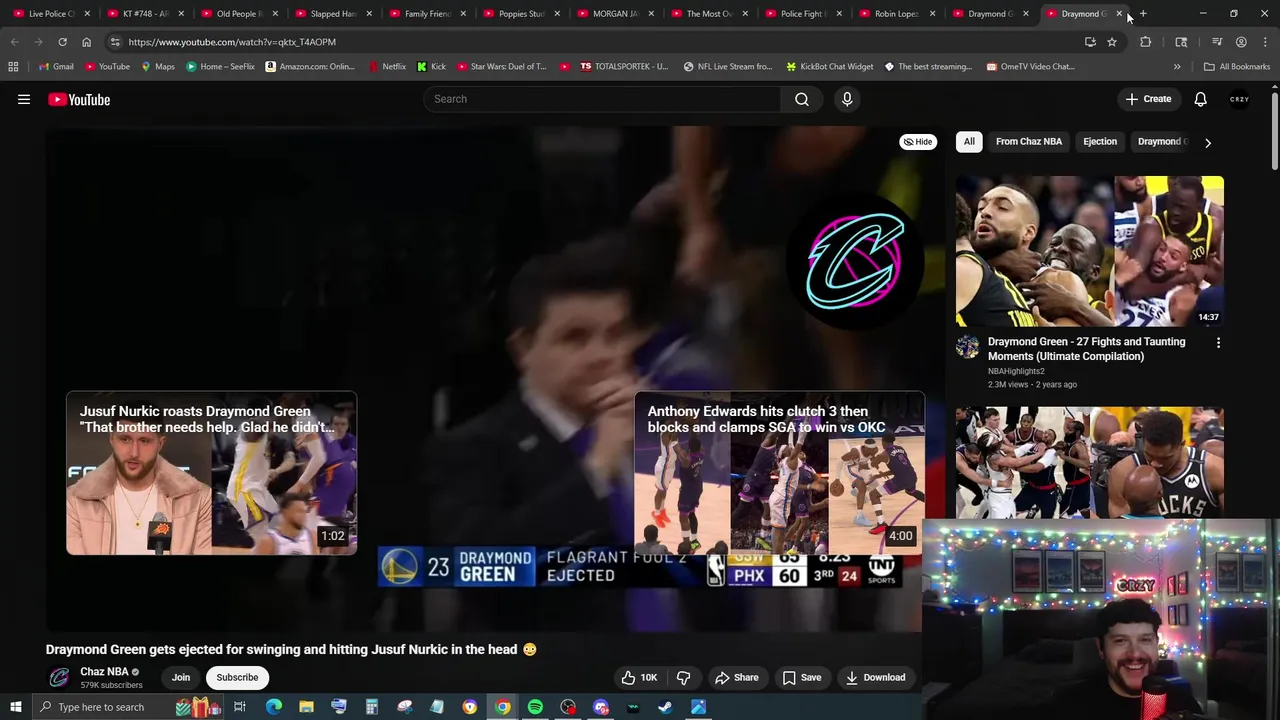Open the Chrome media controls menu
This screenshot has height=720, width=1280.
coord(1217,42)
